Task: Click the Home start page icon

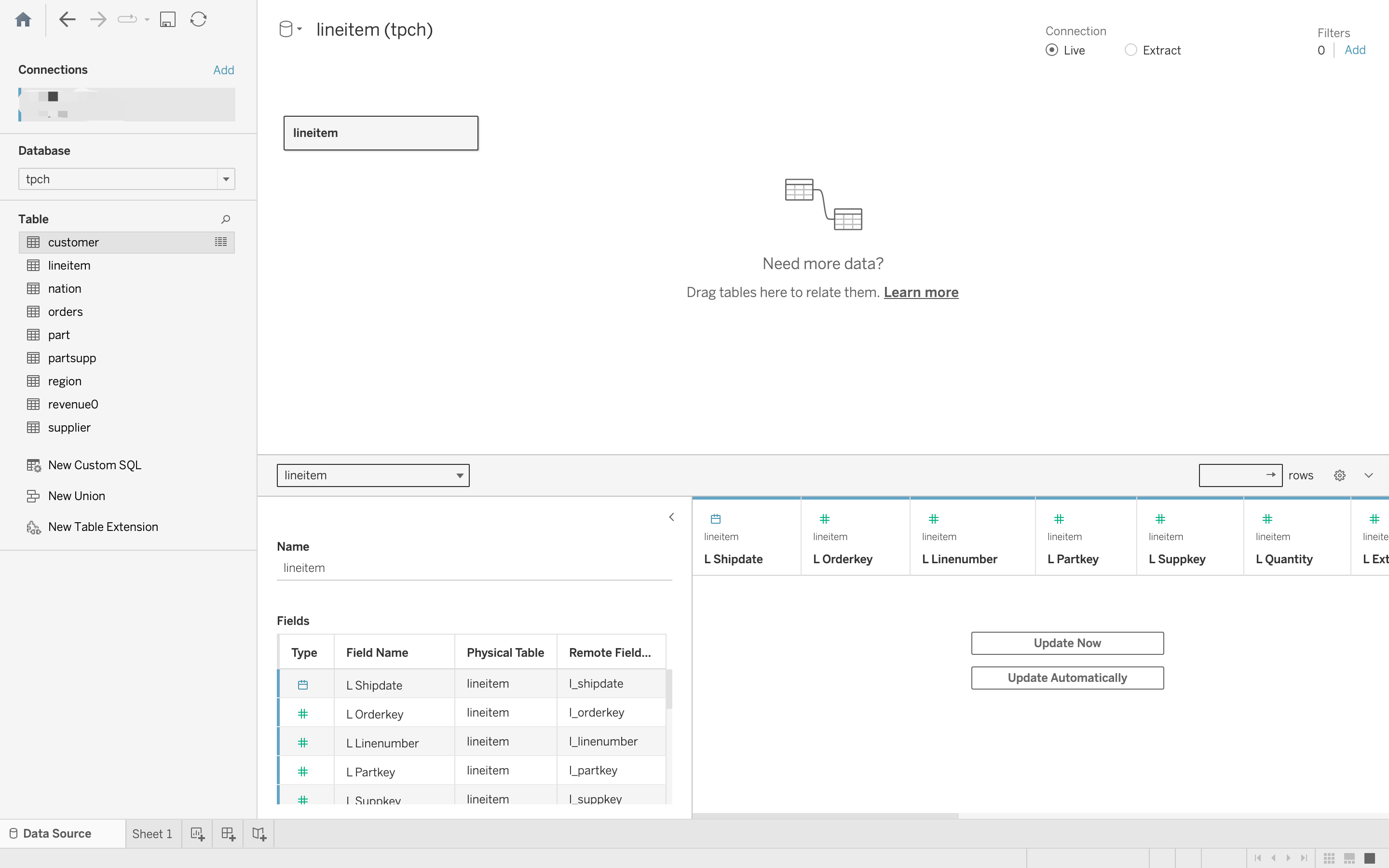Action: click(23, 19)
